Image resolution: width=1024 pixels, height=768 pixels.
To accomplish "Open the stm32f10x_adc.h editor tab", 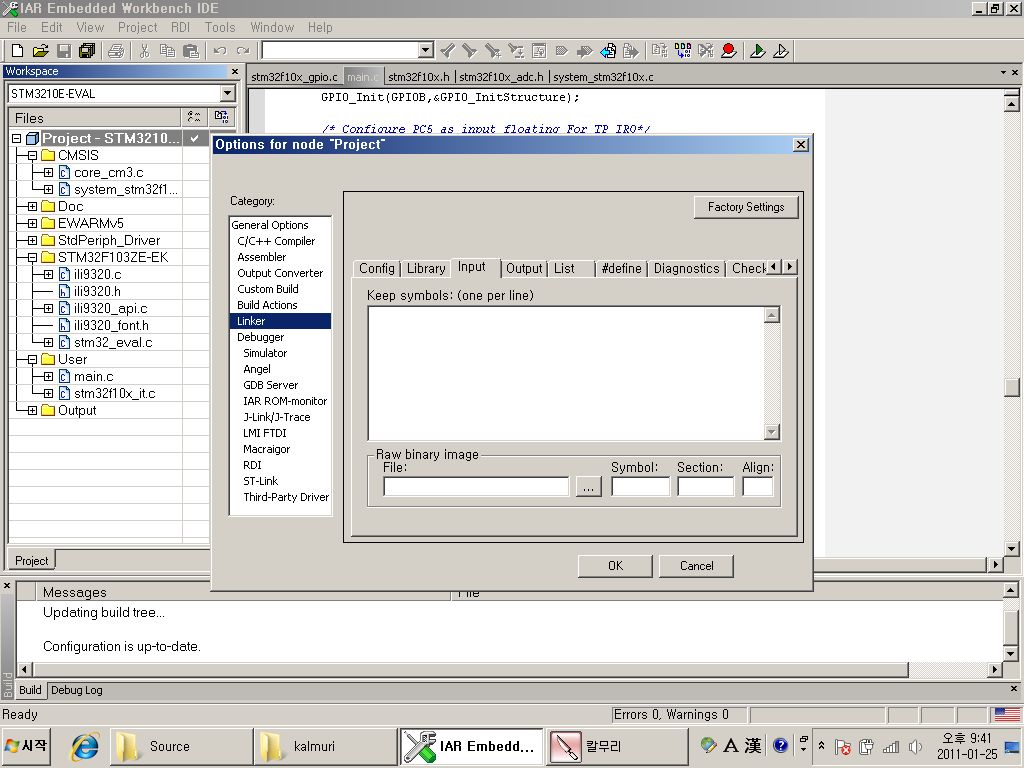I will [502, 76].
